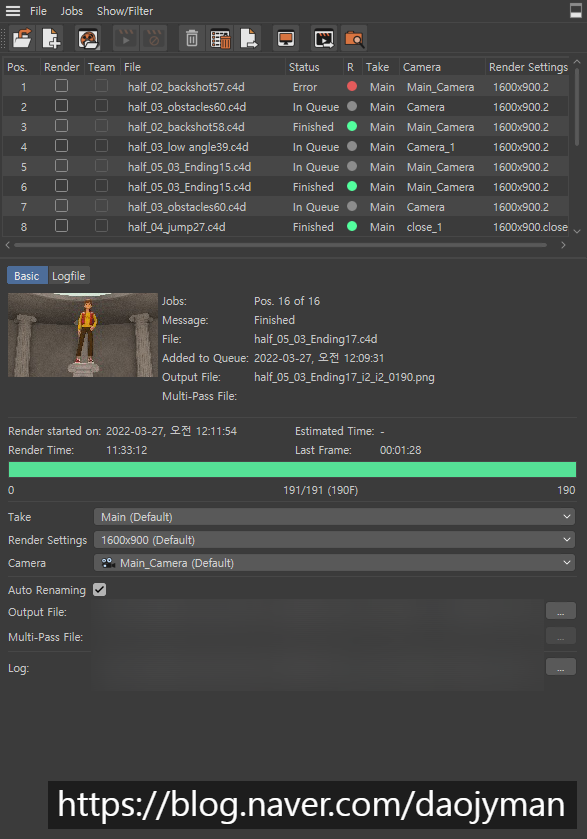Click job list scroll down arrow
The height and width of the screenshot is (839, 587).
pyautogui.click(x=577, y=231)
